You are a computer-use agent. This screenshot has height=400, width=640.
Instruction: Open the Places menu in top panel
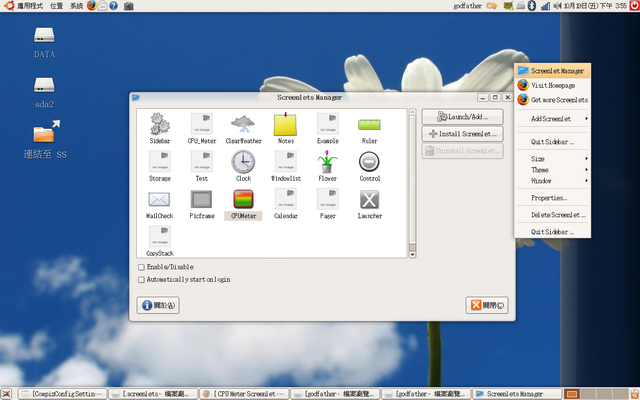click(x=56, y=6)
